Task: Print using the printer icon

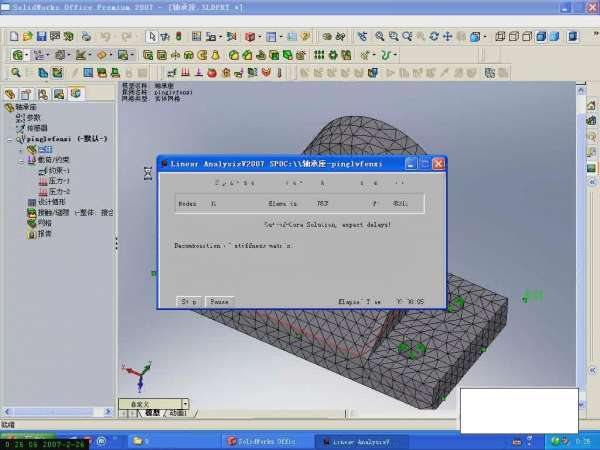Action: click(86, 36)
